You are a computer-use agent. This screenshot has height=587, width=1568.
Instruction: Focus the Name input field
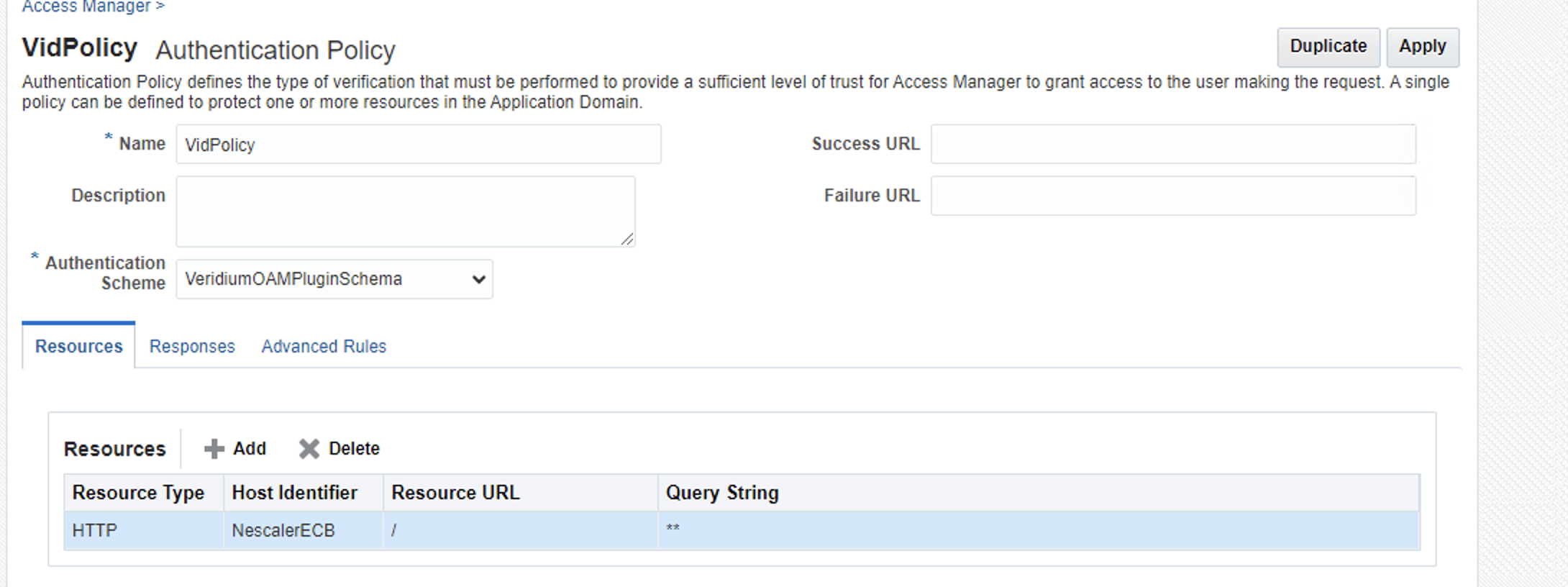(x=418, y=145)
